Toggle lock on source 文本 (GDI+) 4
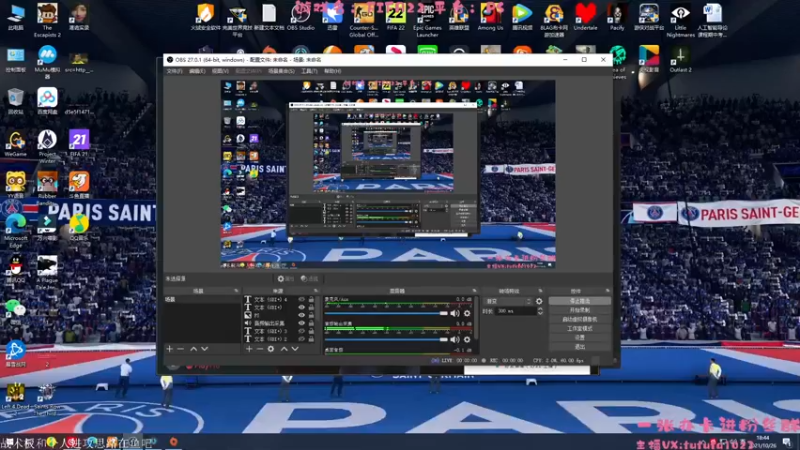The height and width of the screenshot is (450, 800). [311, 300]
